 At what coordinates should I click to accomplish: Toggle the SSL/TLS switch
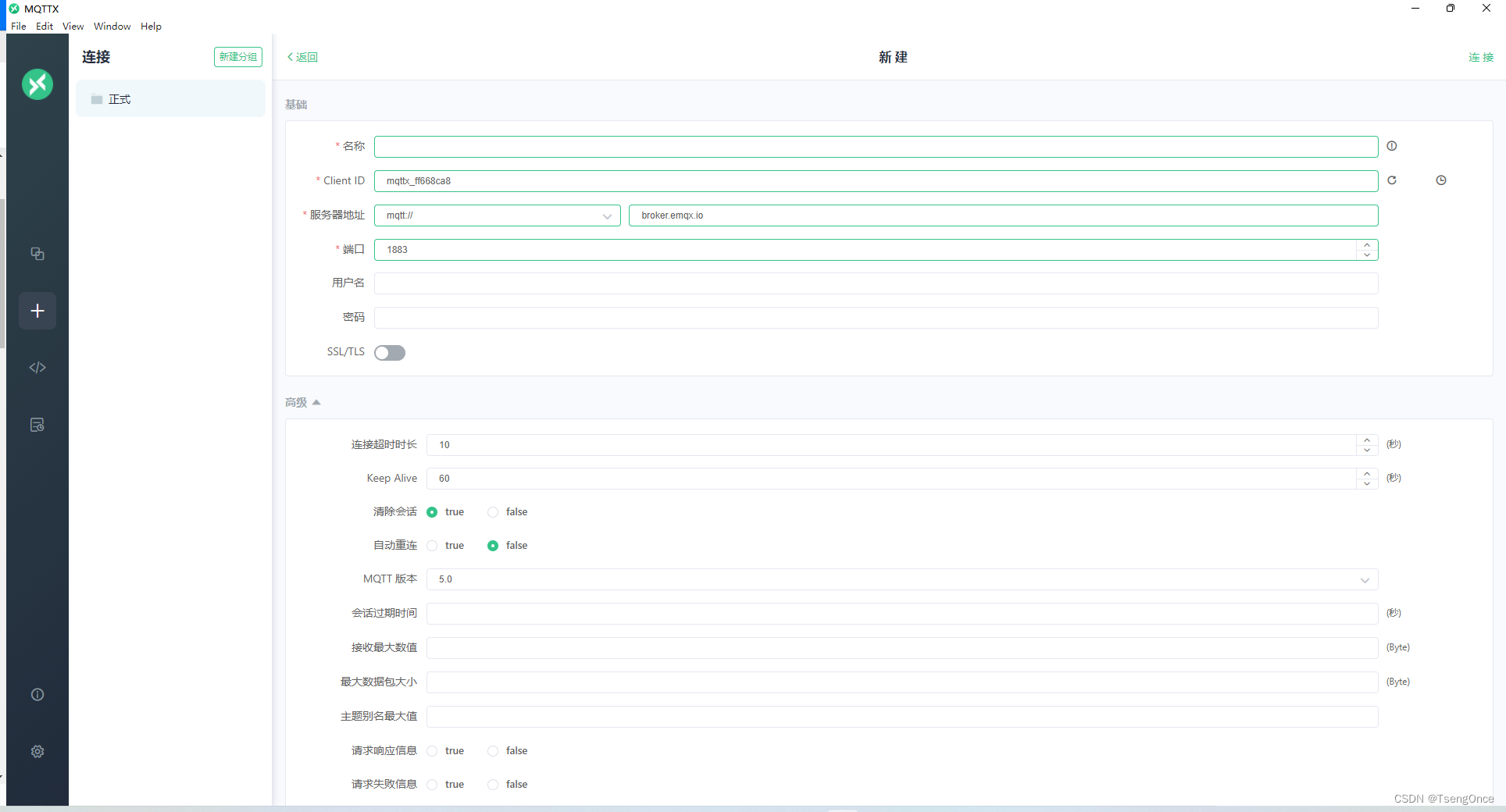[389, 352]
